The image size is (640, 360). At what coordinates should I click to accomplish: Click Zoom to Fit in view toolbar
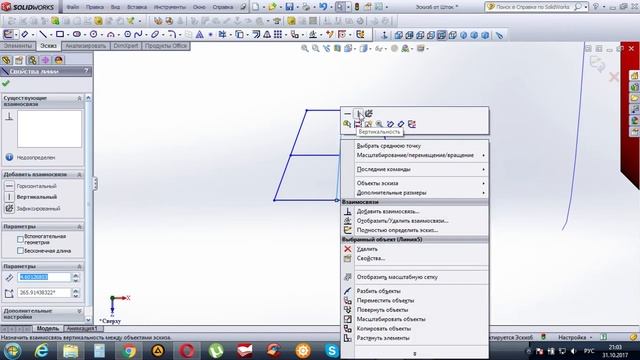coord(304,49)
